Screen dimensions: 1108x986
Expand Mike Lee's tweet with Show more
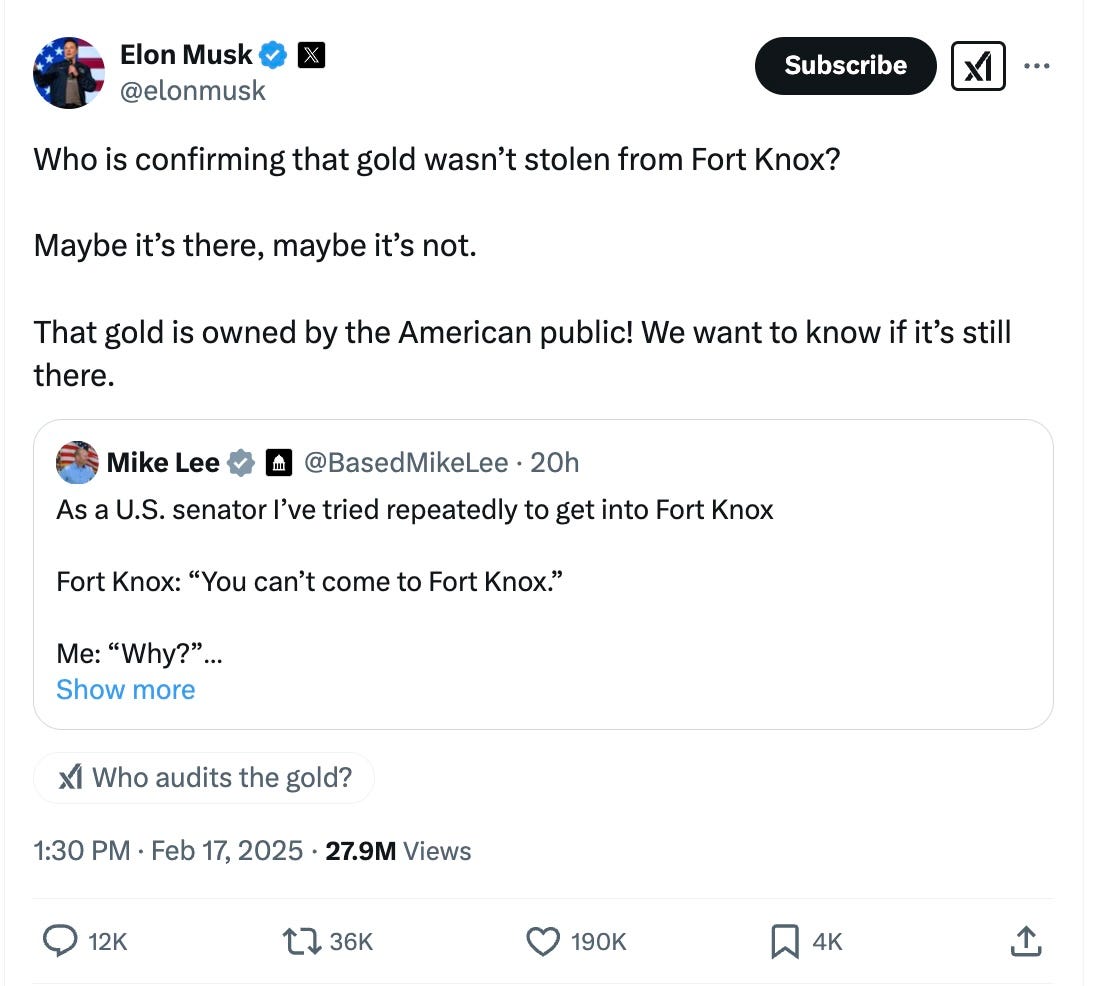(x=125, y=689)
